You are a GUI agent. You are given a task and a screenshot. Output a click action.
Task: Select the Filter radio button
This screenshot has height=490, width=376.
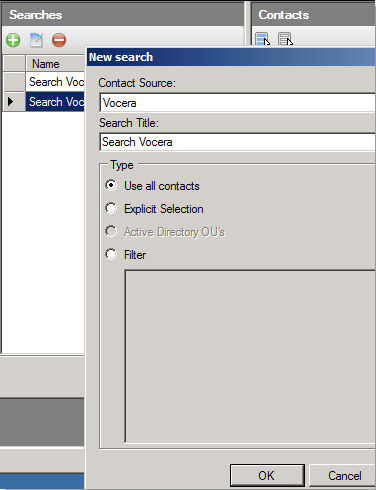click(111, 254)
